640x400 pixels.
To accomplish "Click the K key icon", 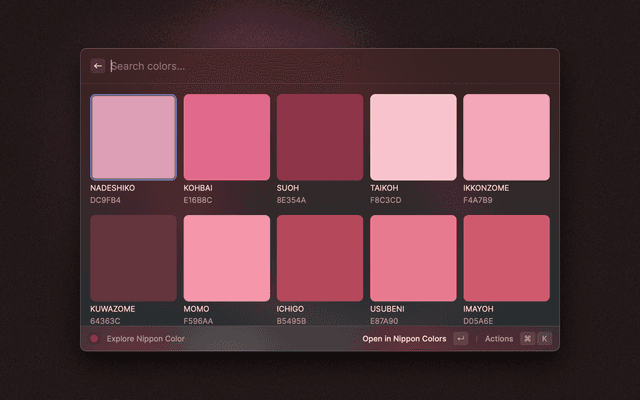I will click(x=545, y=339).
